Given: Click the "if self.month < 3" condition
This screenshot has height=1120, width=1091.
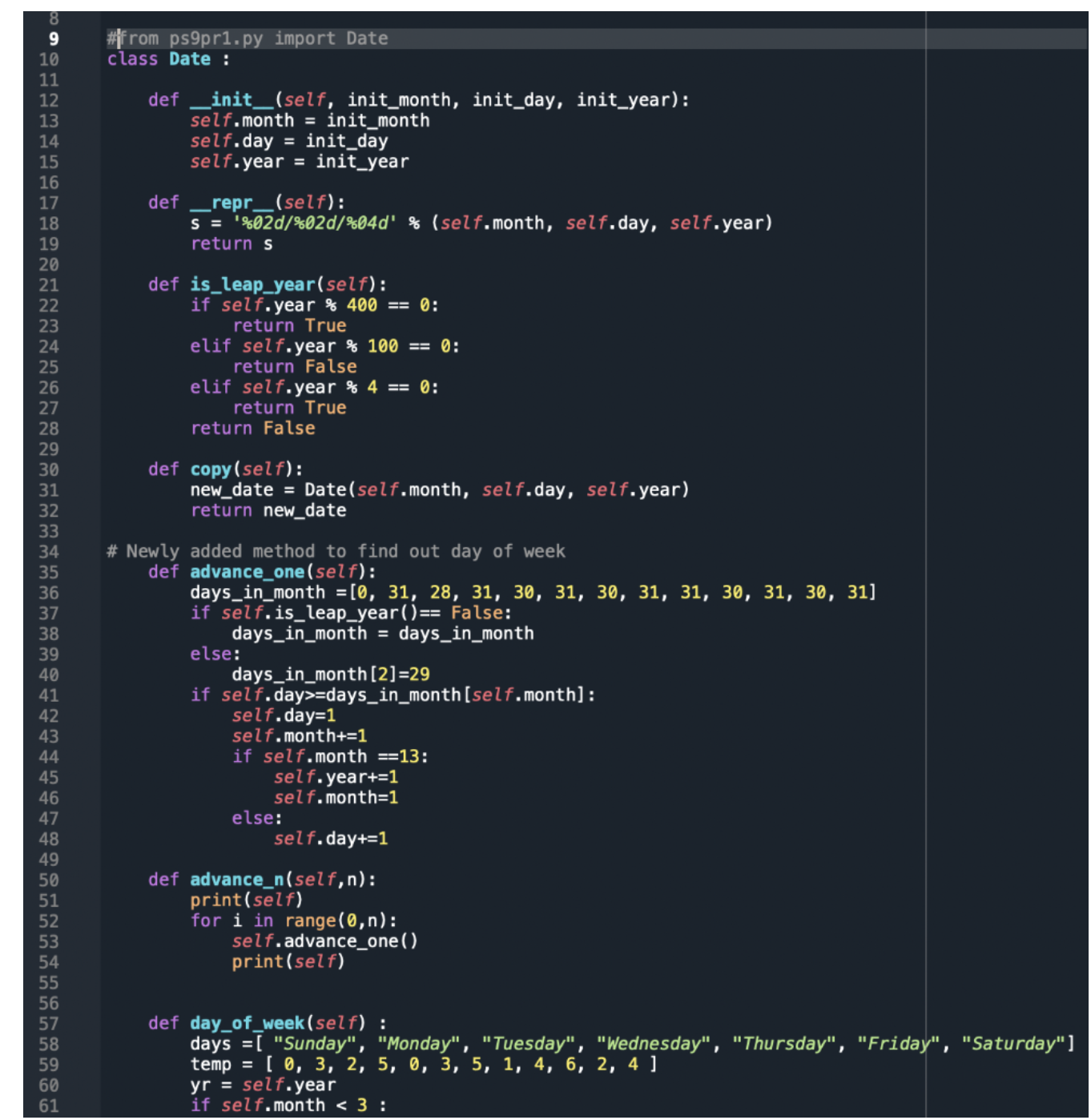Looking at the screenshot, I should pyautogui.click(x=289, y=1106).
